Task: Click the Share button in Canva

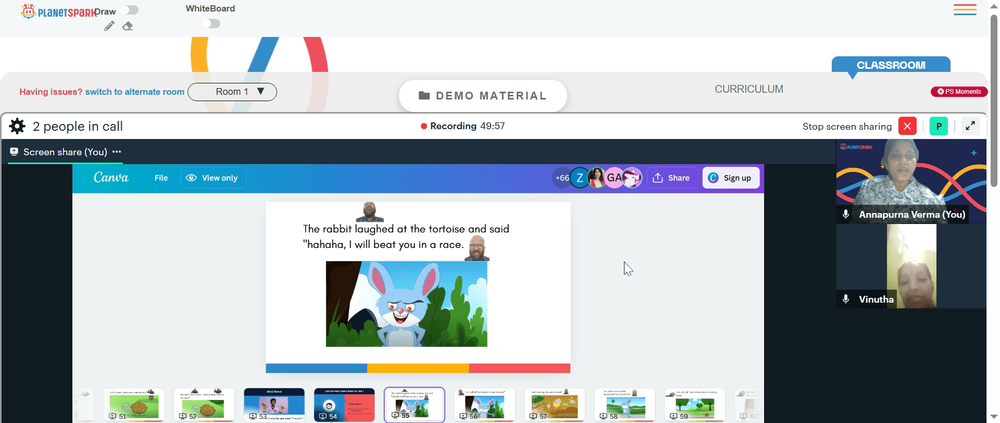Action: (672, 178)
